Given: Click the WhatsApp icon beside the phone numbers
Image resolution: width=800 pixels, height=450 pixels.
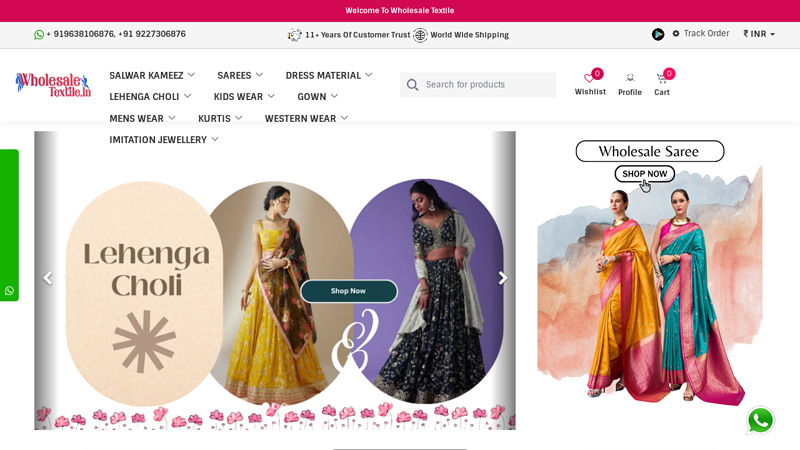Looking at the screenshot, I should tap(39, 34).
